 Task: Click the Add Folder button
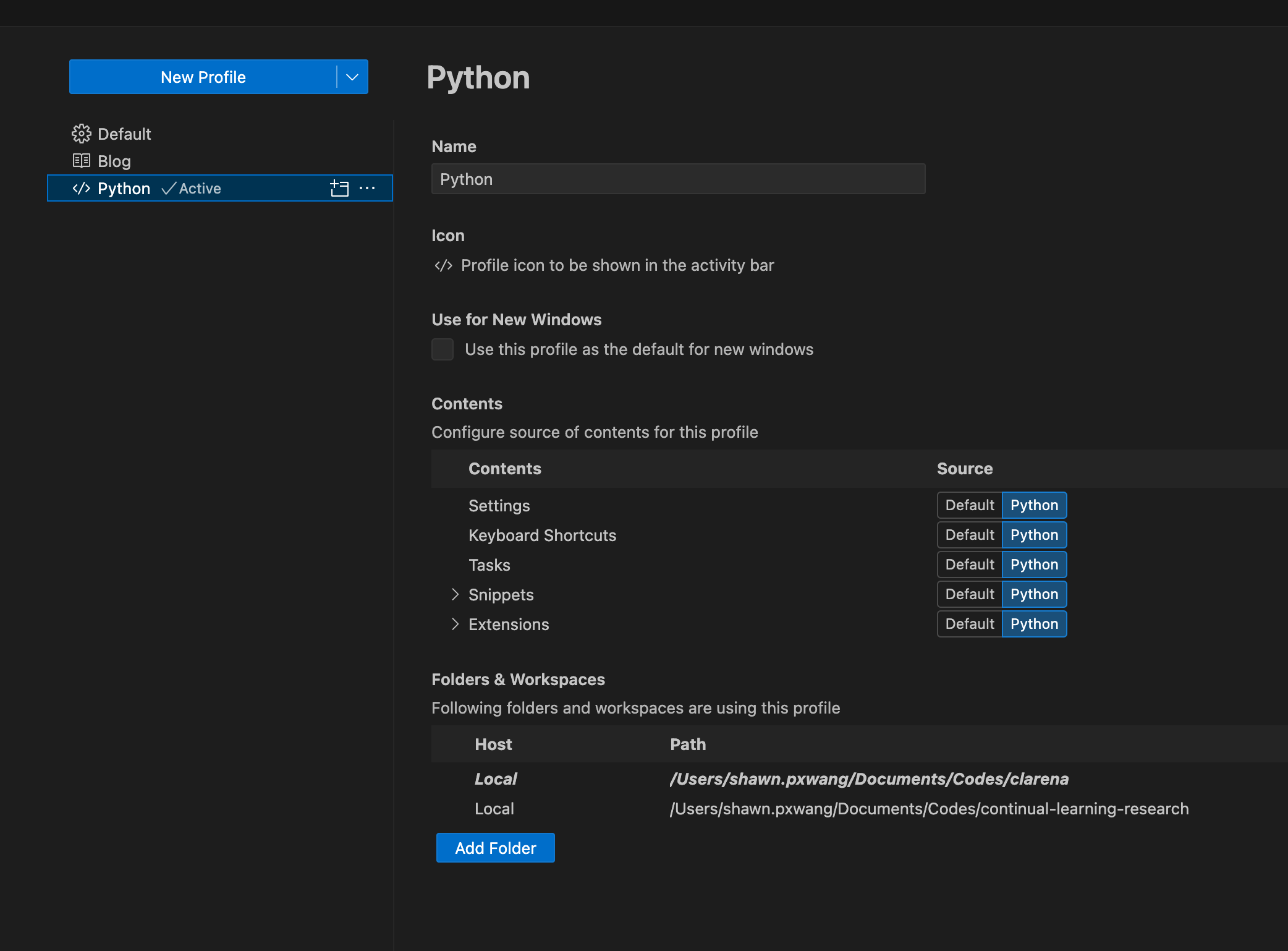pyautogui.click(x=495, y=848)
